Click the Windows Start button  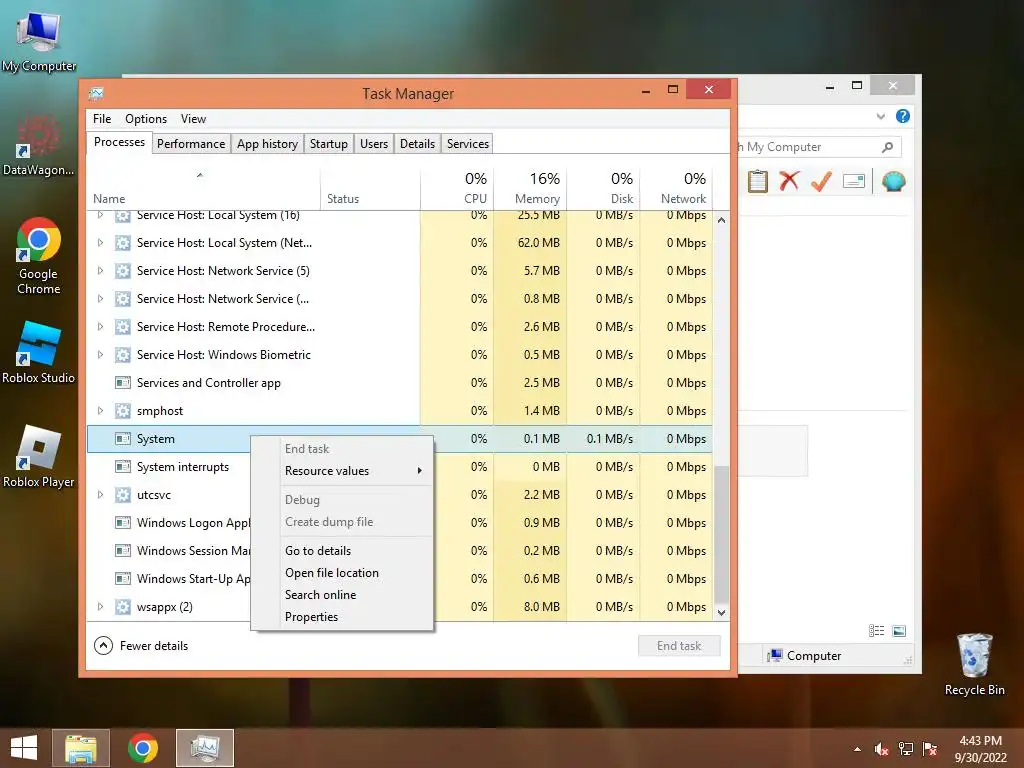pyautogui.click(x=24, y=748)
